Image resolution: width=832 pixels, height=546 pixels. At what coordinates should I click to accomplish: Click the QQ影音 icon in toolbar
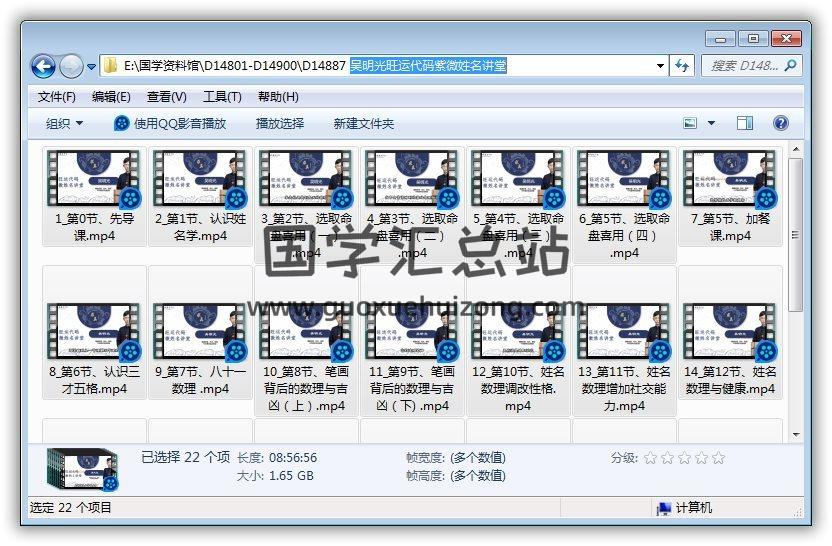coord(122,124)
